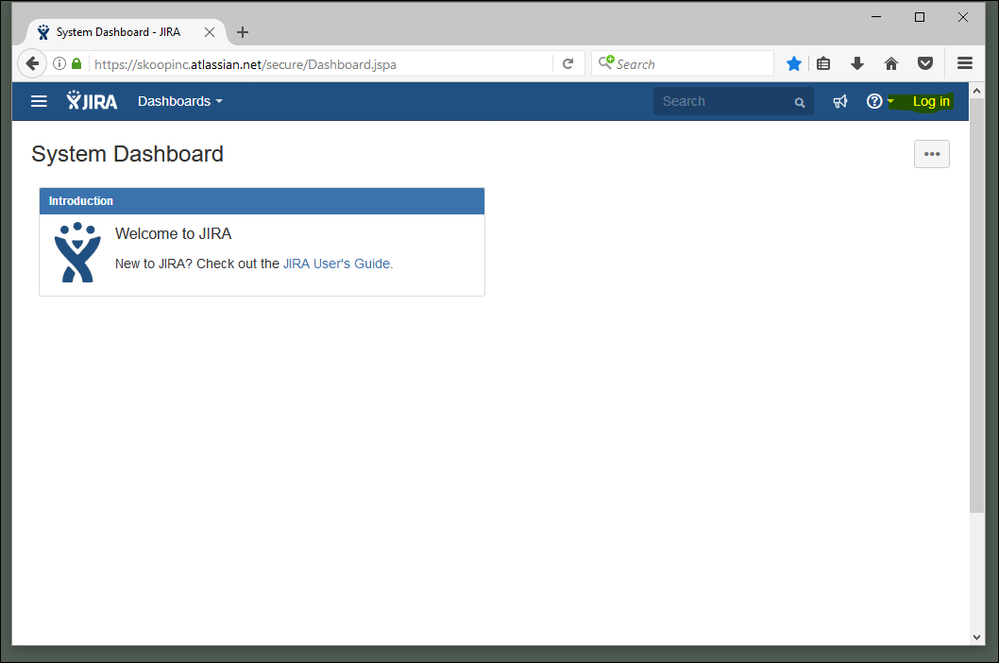Close the System Dashboard browser tab

(209, 32)
